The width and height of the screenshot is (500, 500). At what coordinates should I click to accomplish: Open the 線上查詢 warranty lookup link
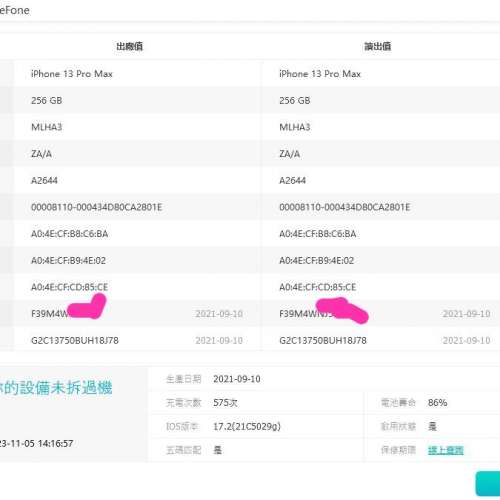point(446,450)
